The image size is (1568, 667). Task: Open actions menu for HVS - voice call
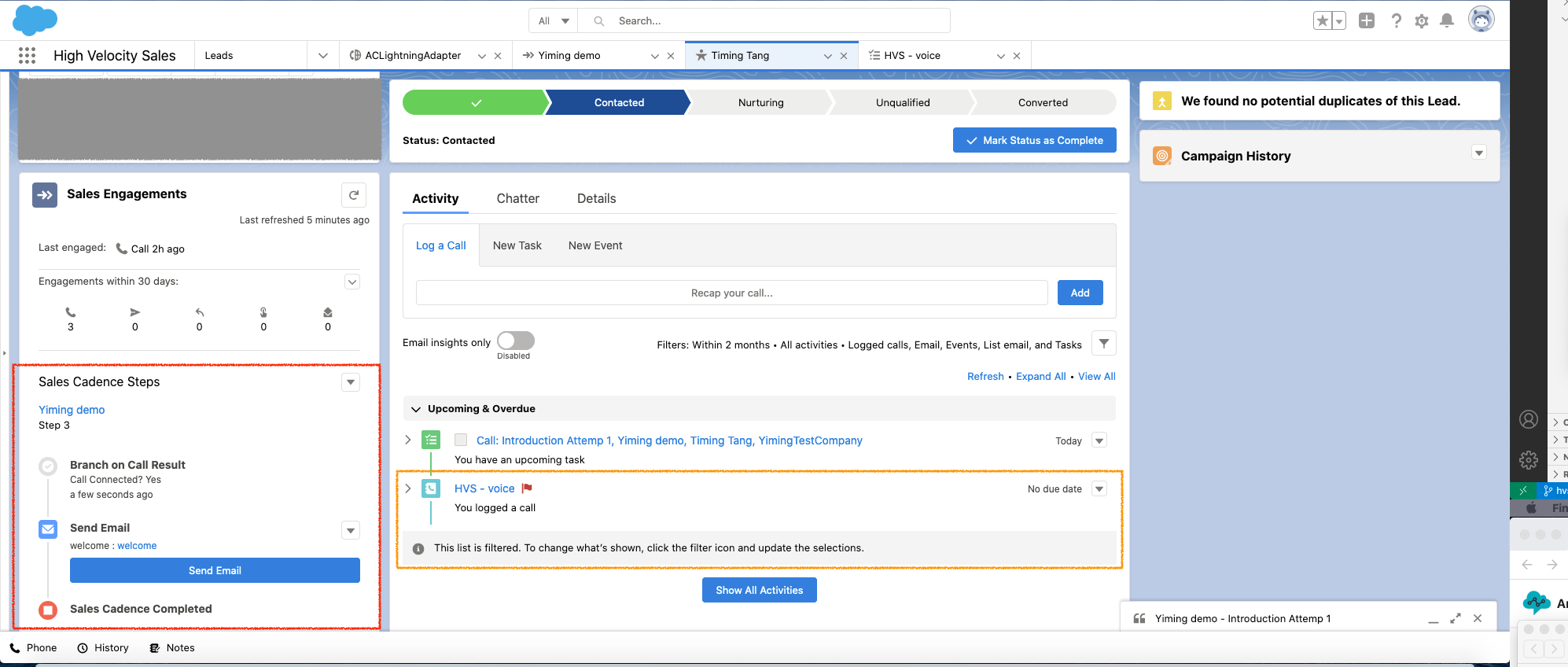1099,488
